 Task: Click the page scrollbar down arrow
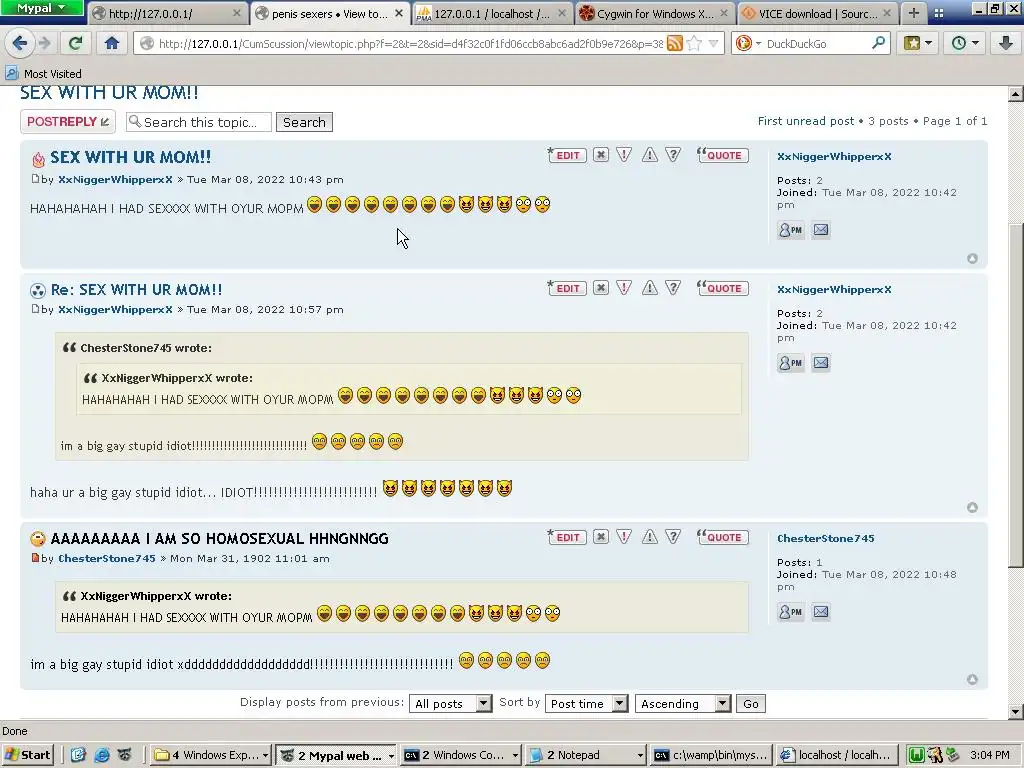(1016, 712)
